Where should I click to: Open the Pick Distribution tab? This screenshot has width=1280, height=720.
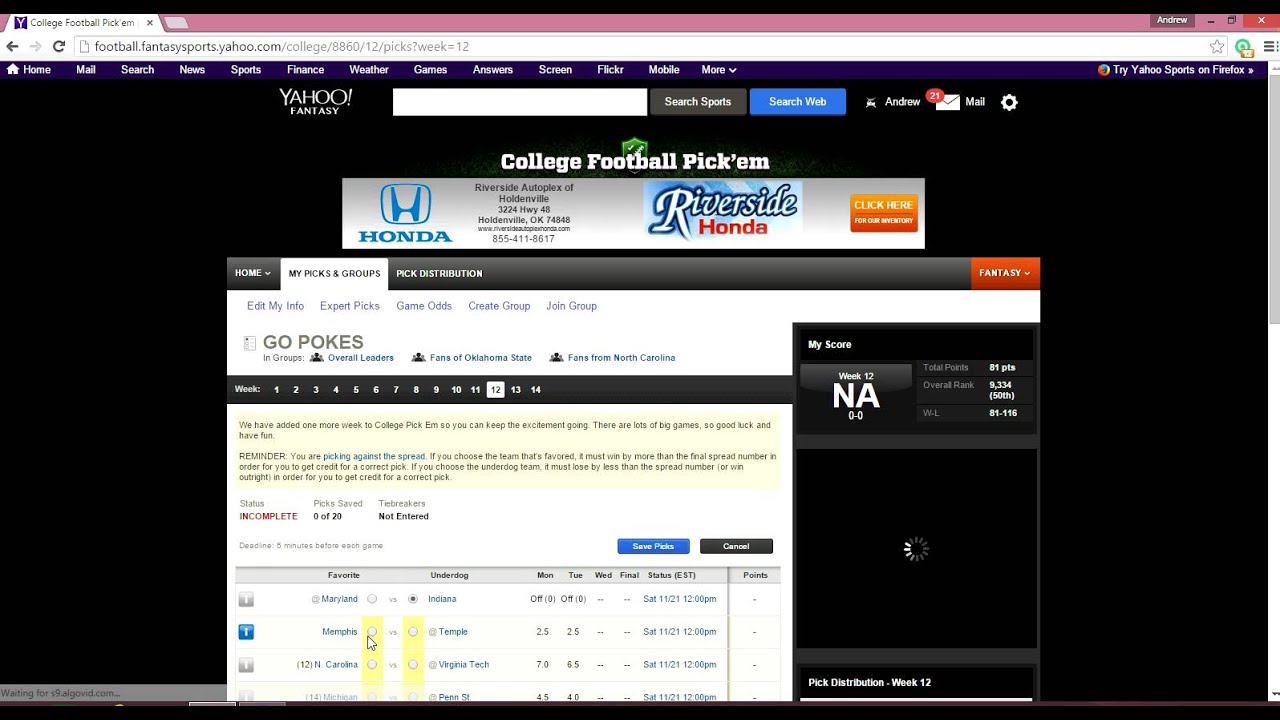(439, 273)
